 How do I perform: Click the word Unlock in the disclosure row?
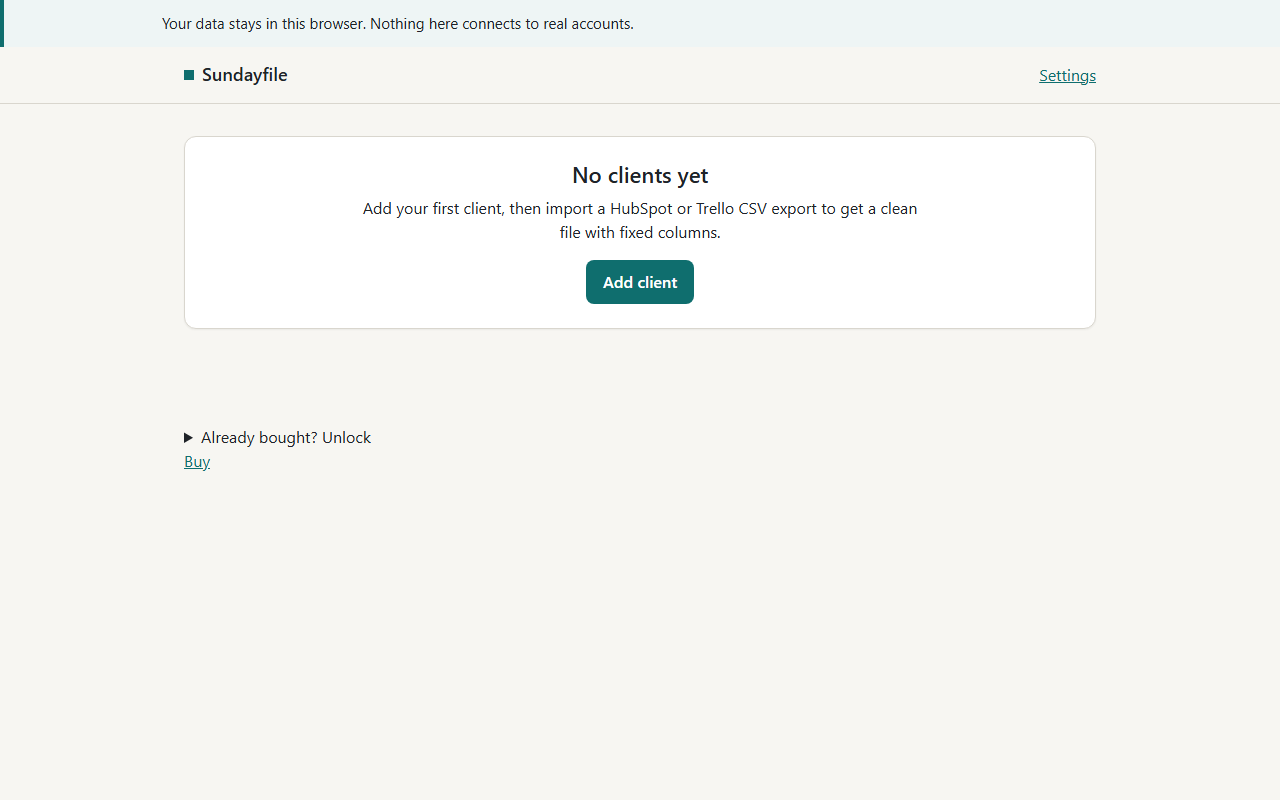coord(346,437)
